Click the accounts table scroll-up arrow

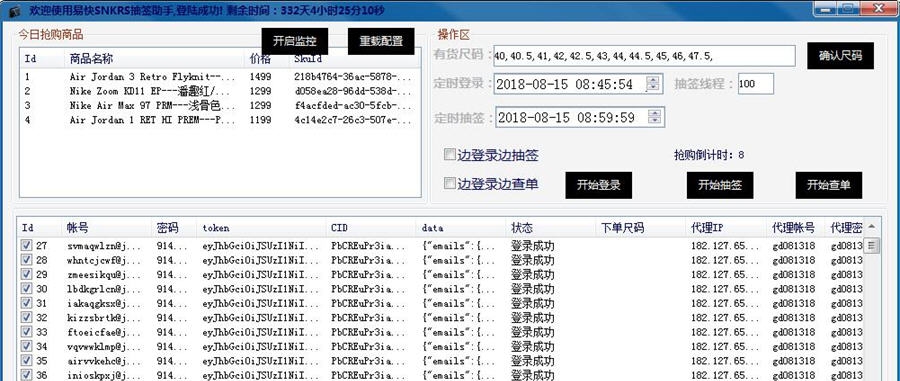click(872, 227)
